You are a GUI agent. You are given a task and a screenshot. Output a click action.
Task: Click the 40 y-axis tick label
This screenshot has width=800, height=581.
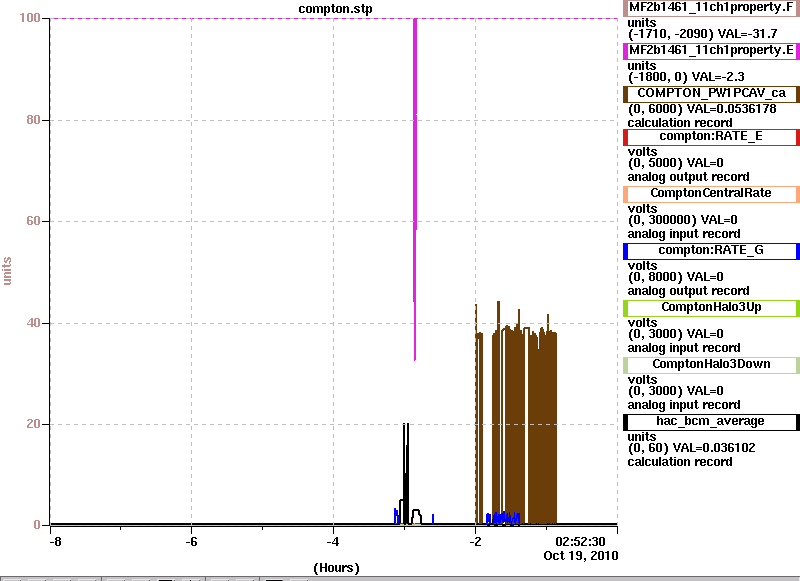pos(33,323)
